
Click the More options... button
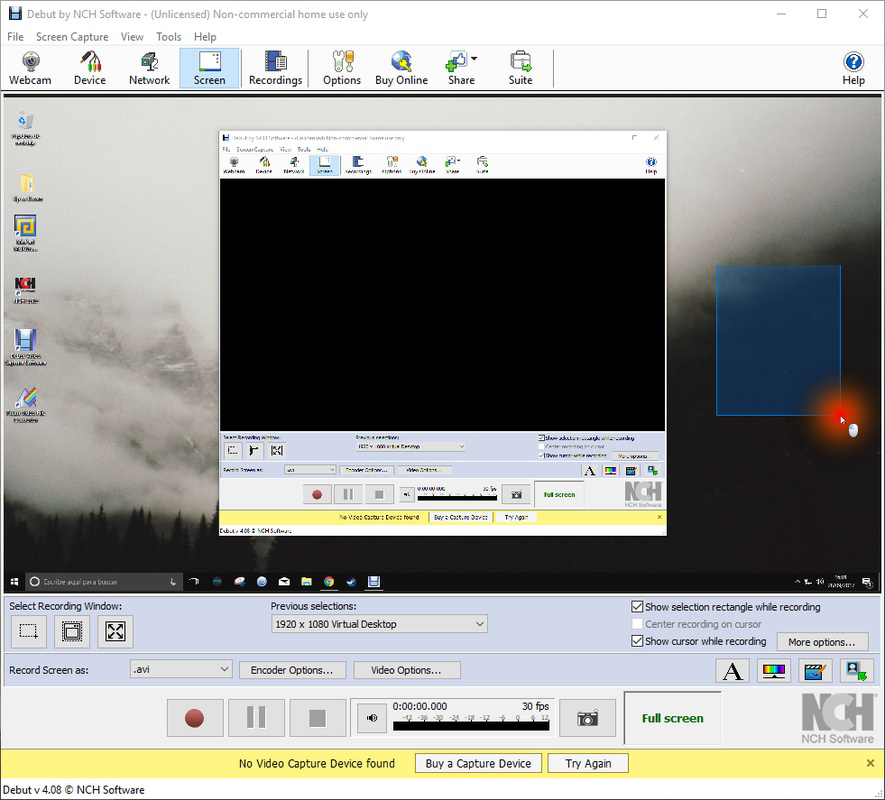(x=822, y=642)
